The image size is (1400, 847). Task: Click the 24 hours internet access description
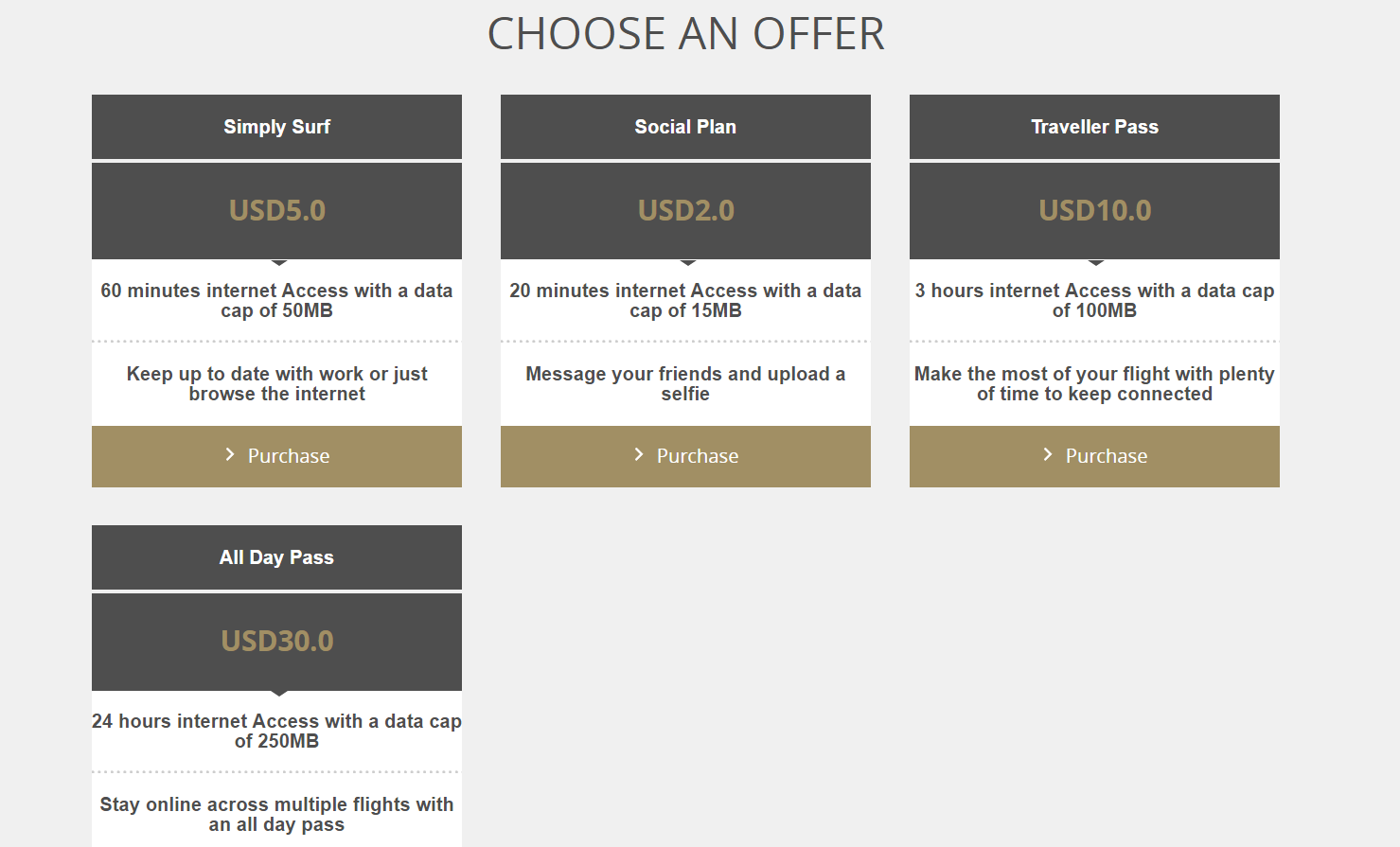[276, 732]
